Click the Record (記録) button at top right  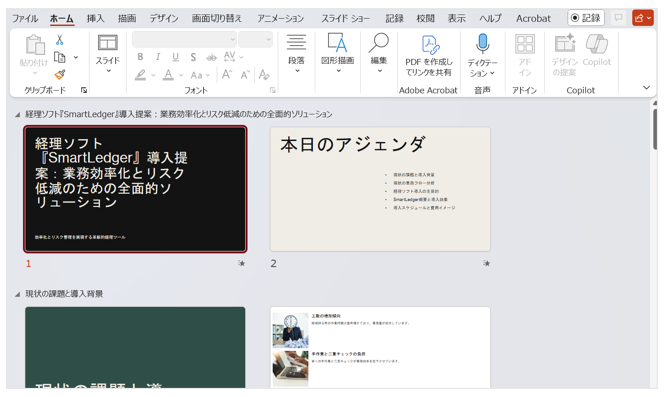[x=586, y=18]
